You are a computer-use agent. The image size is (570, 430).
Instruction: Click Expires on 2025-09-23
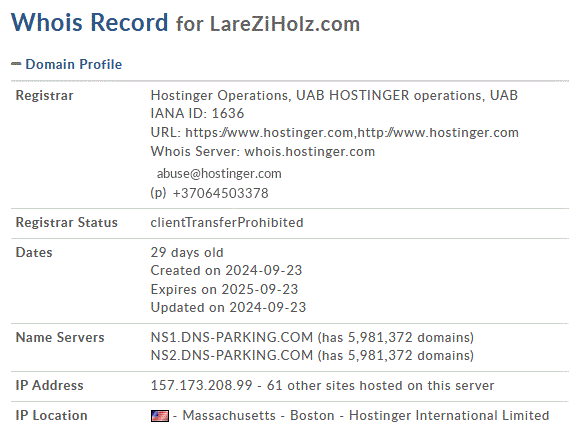224,289
